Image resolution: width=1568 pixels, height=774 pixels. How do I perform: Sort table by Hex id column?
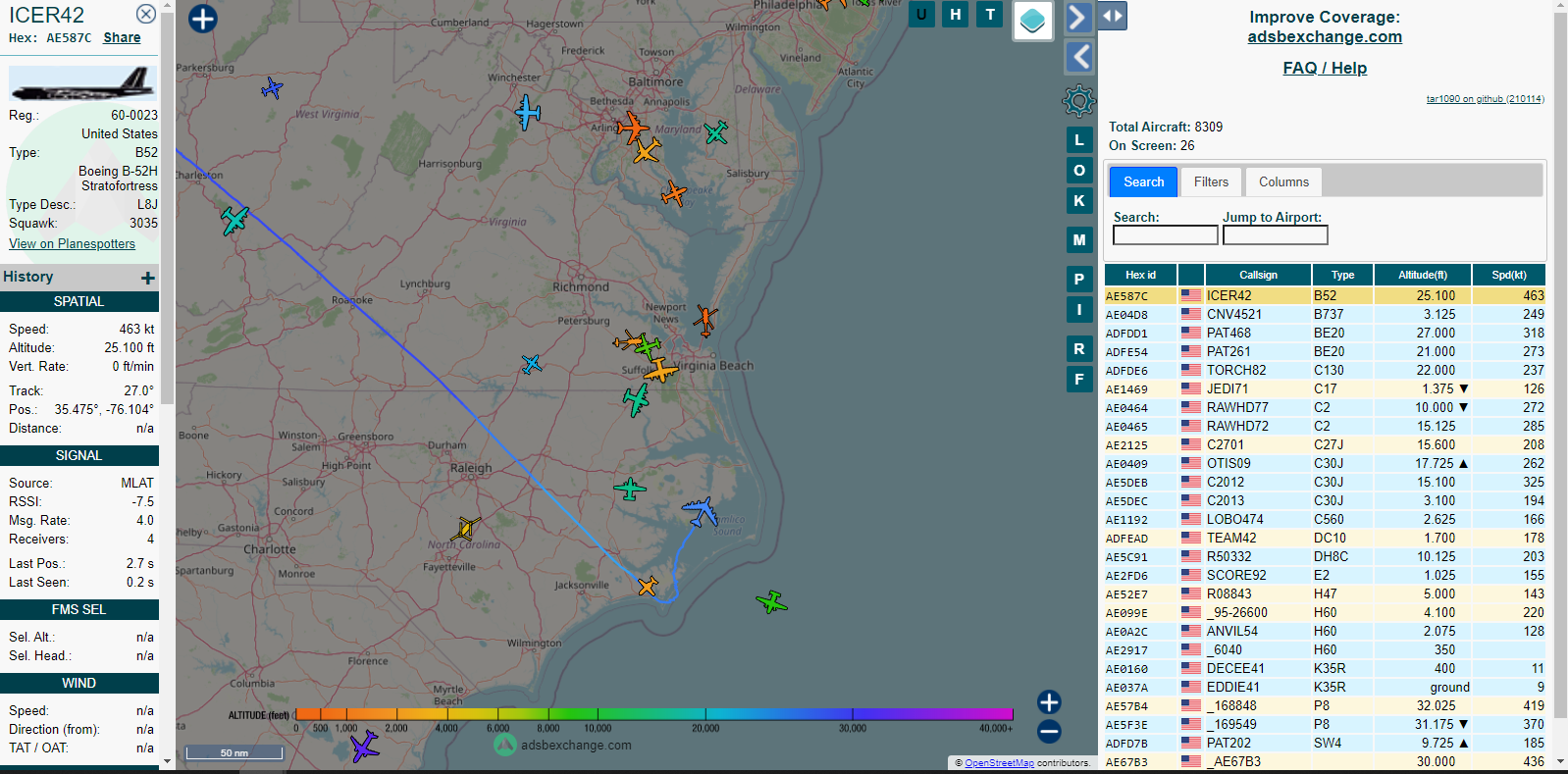click(1140, 275)
